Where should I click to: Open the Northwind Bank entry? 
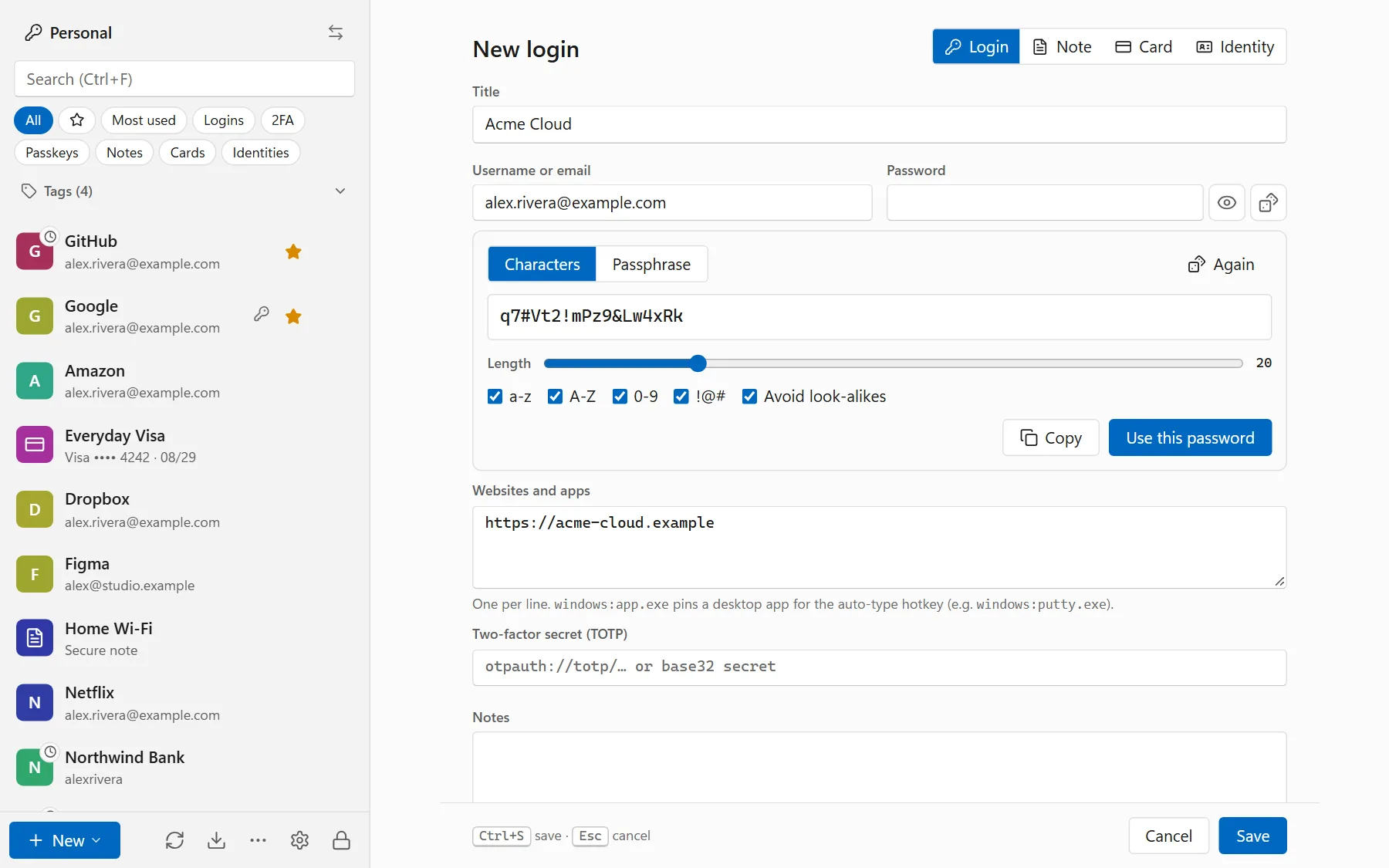click(x=184, y=768)
